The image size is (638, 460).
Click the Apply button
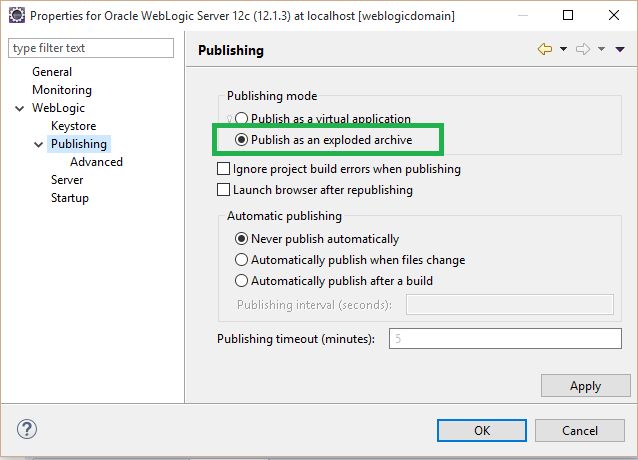(x=586, y=386)
